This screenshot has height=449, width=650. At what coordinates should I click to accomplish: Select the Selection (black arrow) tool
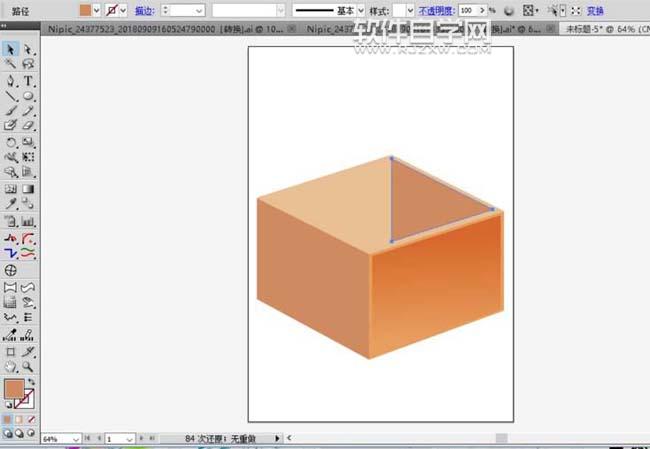(10, 49)
